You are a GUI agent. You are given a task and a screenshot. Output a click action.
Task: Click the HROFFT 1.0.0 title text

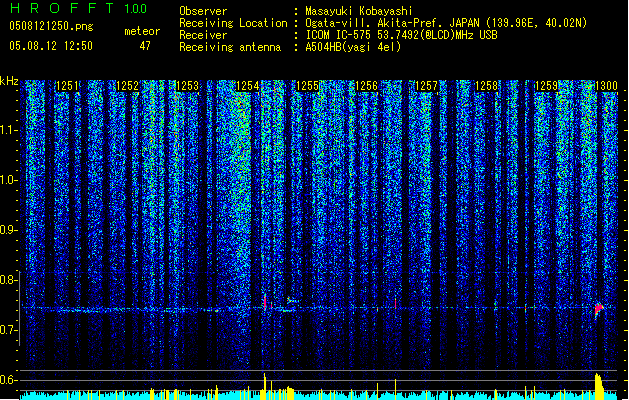tap(79, 8)
